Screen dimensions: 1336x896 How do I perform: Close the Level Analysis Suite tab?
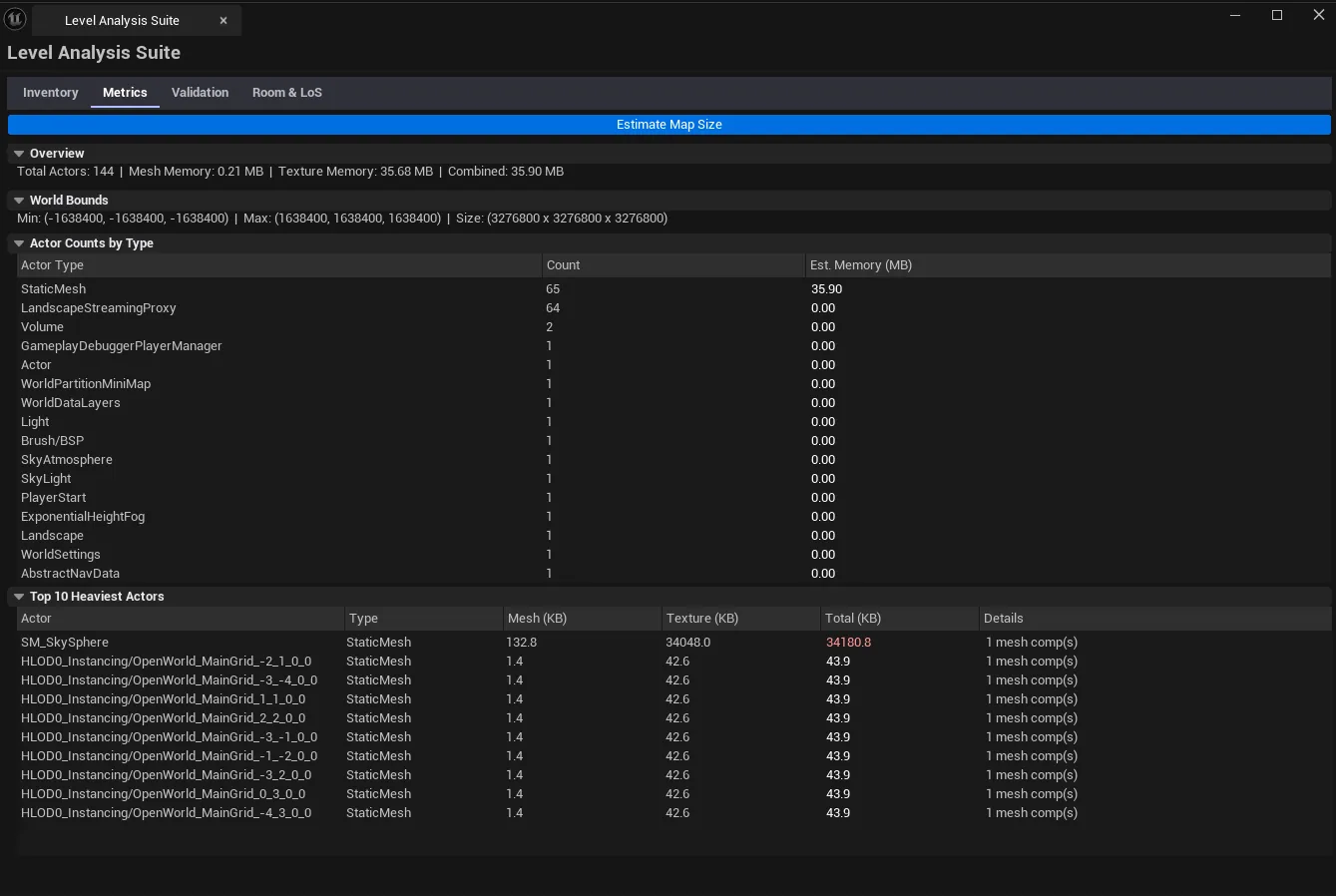(223, 21)
